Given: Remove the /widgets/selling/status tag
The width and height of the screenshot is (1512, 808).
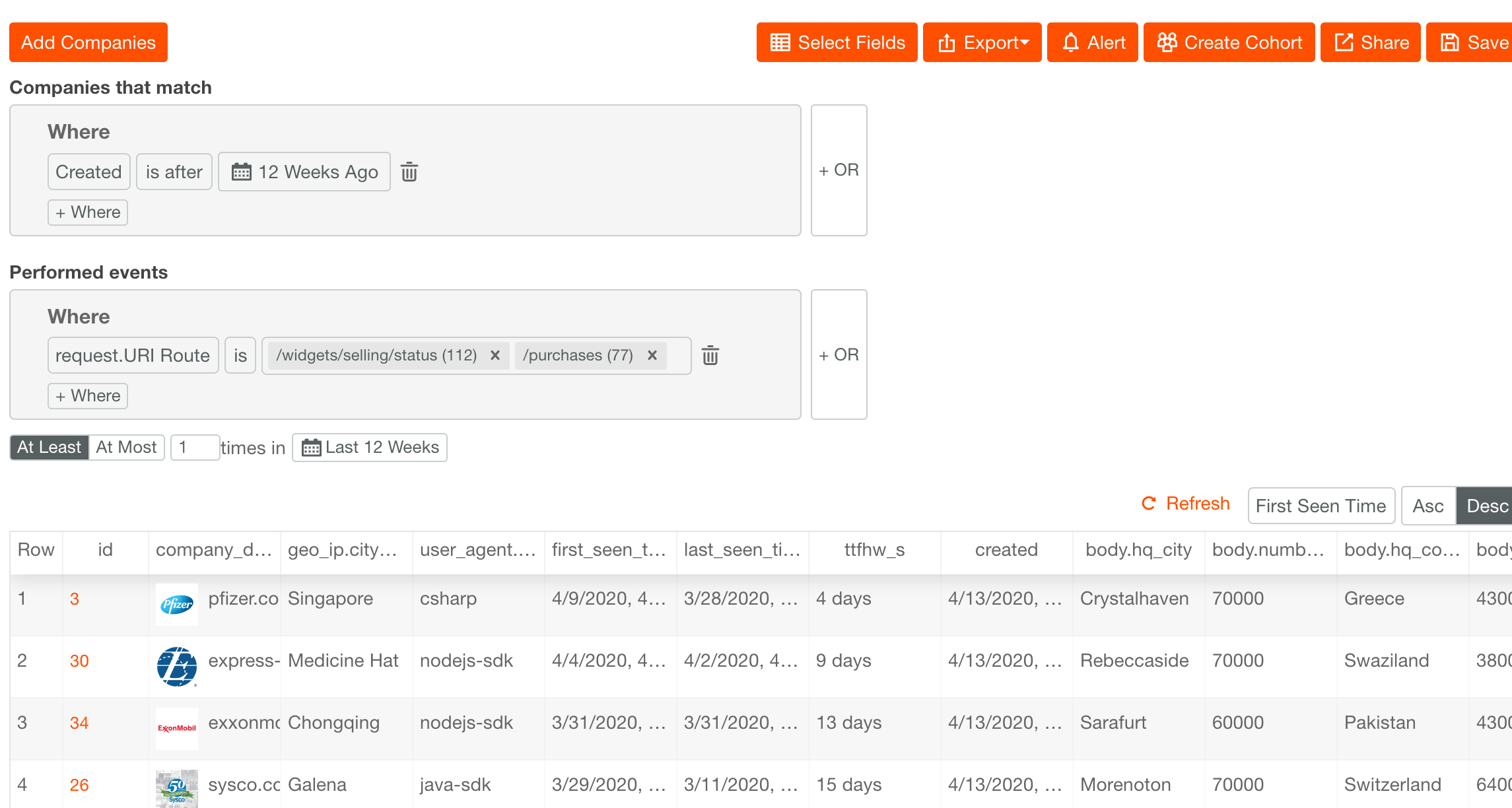Looking at the screenshot, I should 495,356.
